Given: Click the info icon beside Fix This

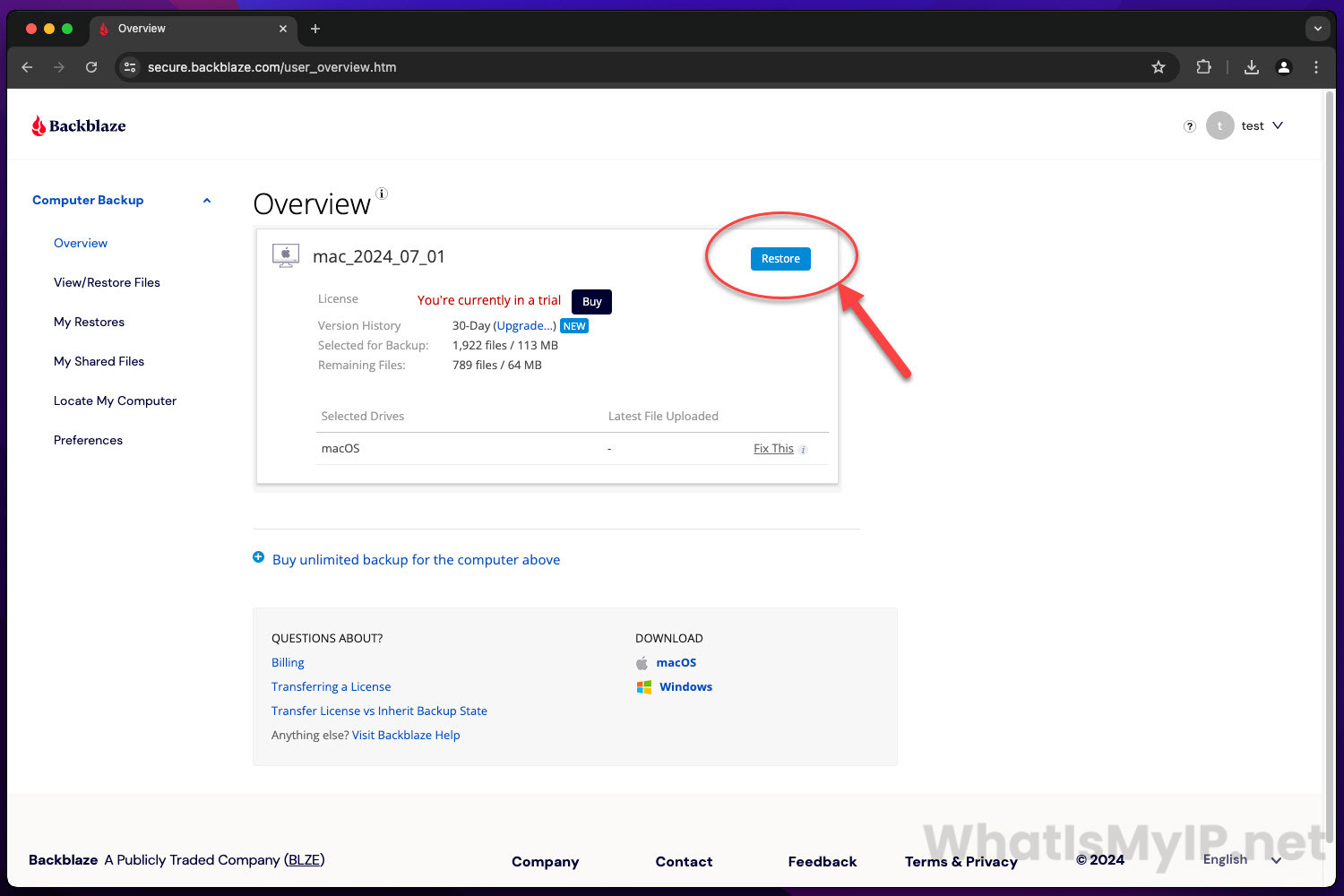Looking at the screenshot, I should click(803, 450).
